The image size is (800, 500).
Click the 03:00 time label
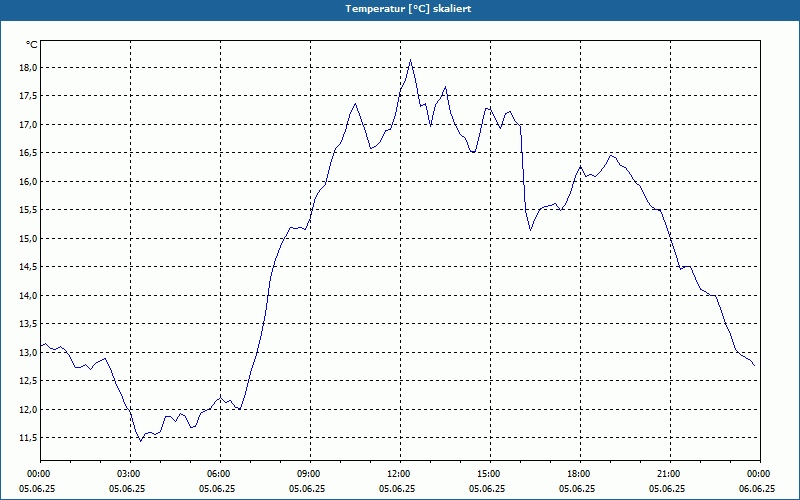(131, 474)
